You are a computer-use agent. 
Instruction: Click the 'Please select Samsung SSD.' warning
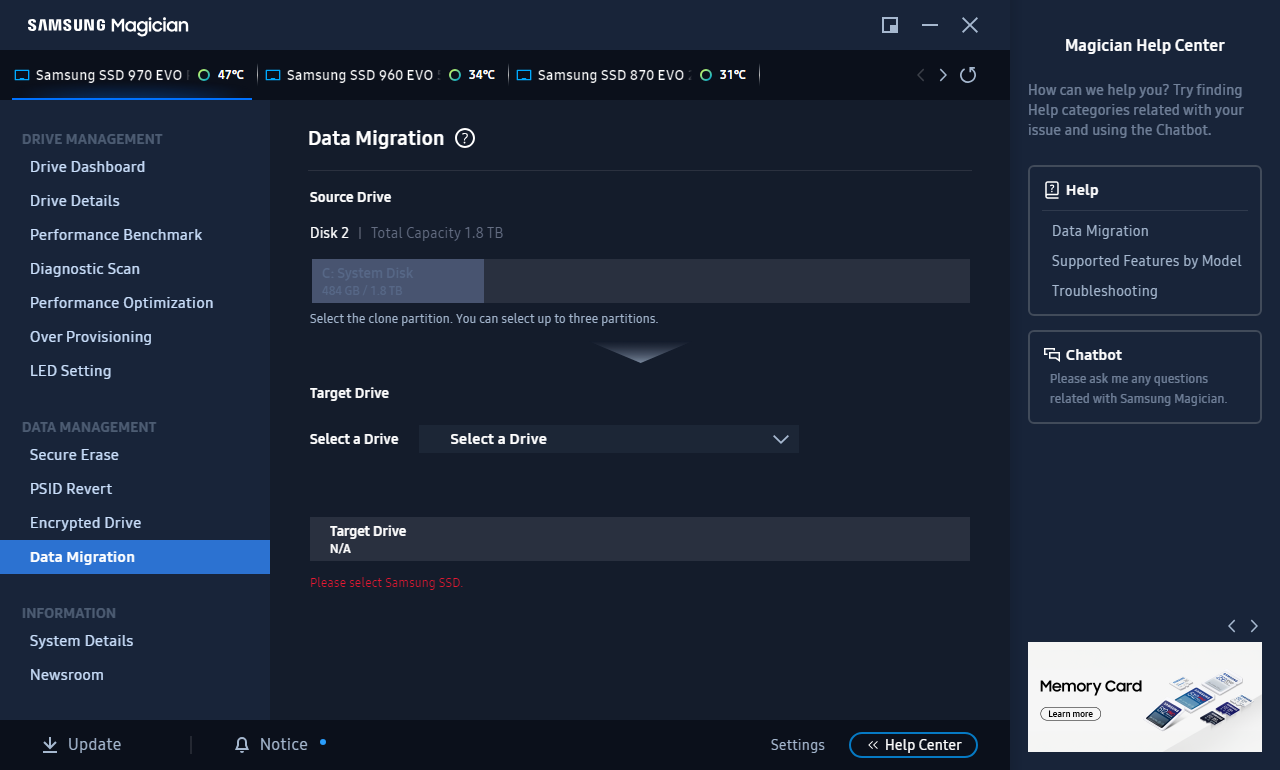pos(387,583)
